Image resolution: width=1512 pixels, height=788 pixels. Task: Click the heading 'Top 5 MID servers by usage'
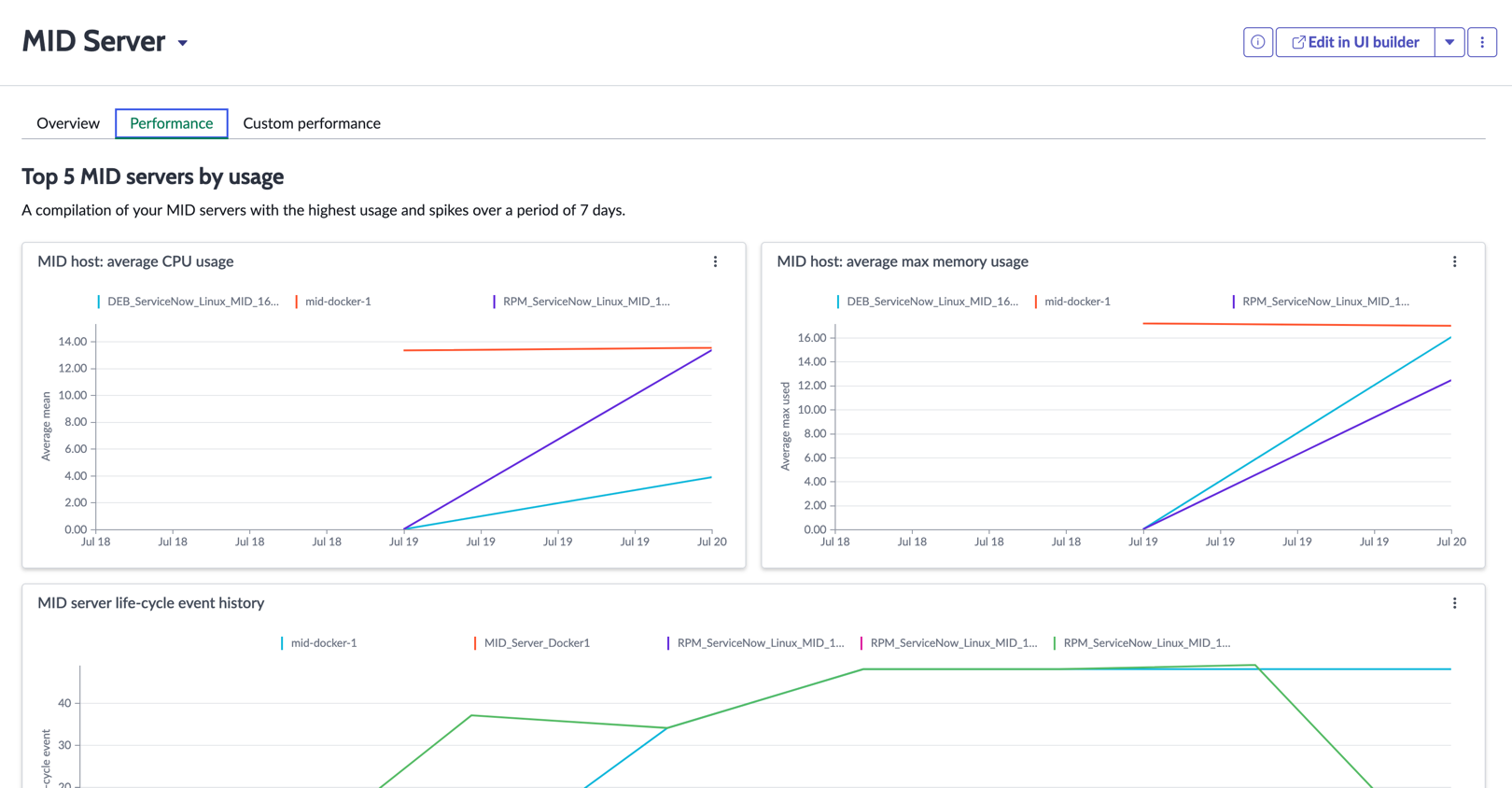click(x=153, y=176)
